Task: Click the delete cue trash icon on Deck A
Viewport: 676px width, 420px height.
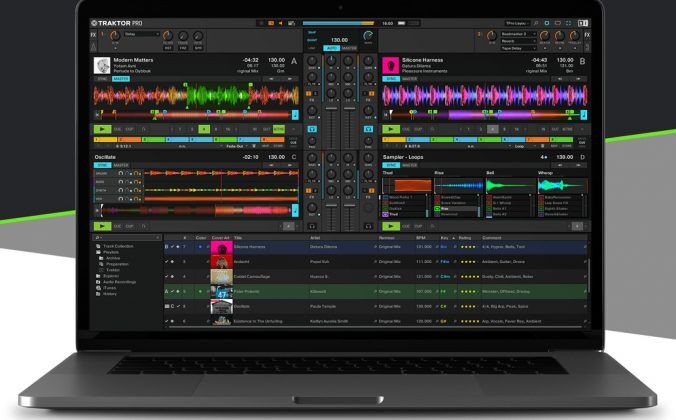Action: 254,146
